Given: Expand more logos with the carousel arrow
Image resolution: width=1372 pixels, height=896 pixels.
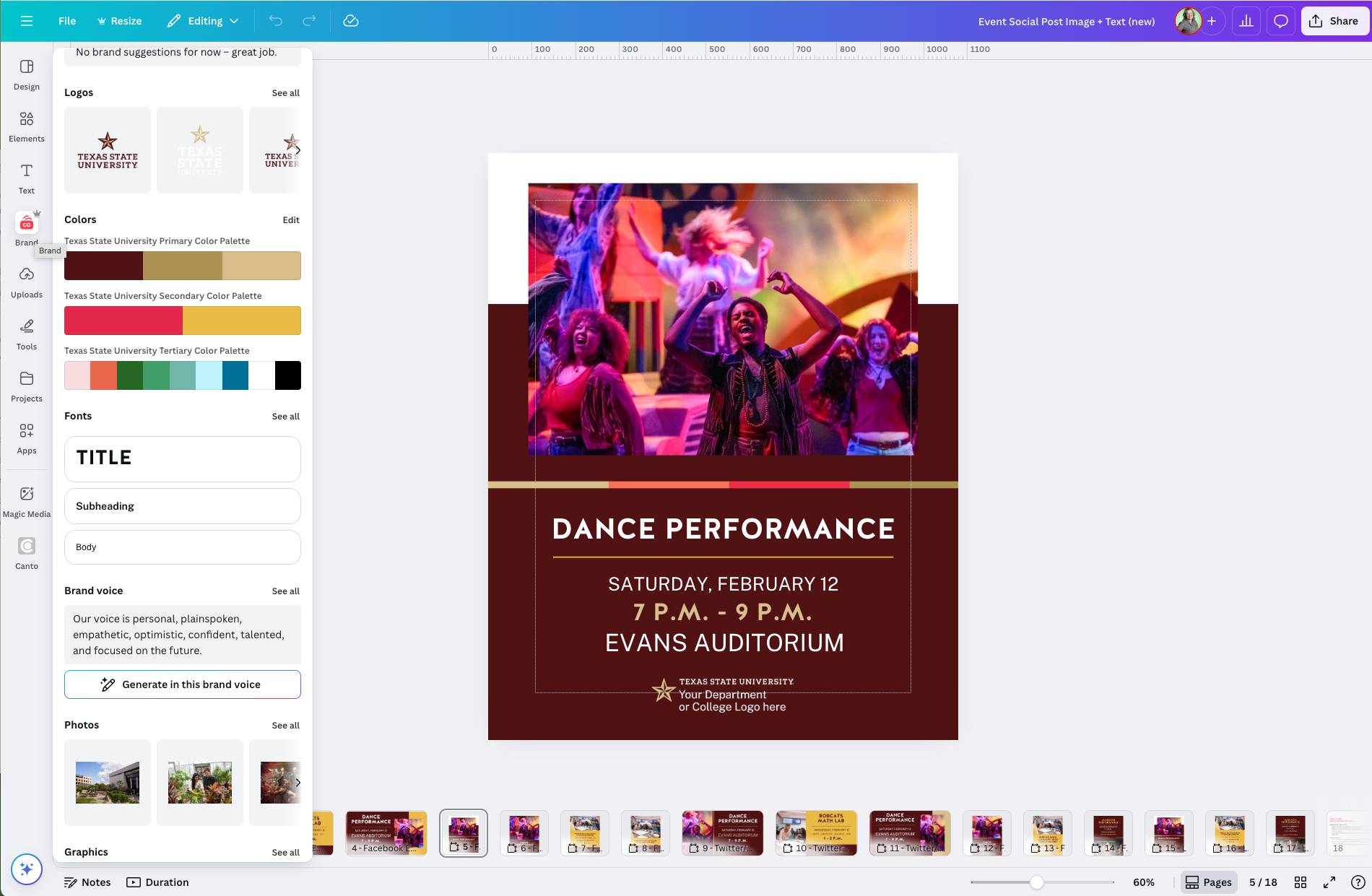Looking at the screenshot, I should point(297,149).
